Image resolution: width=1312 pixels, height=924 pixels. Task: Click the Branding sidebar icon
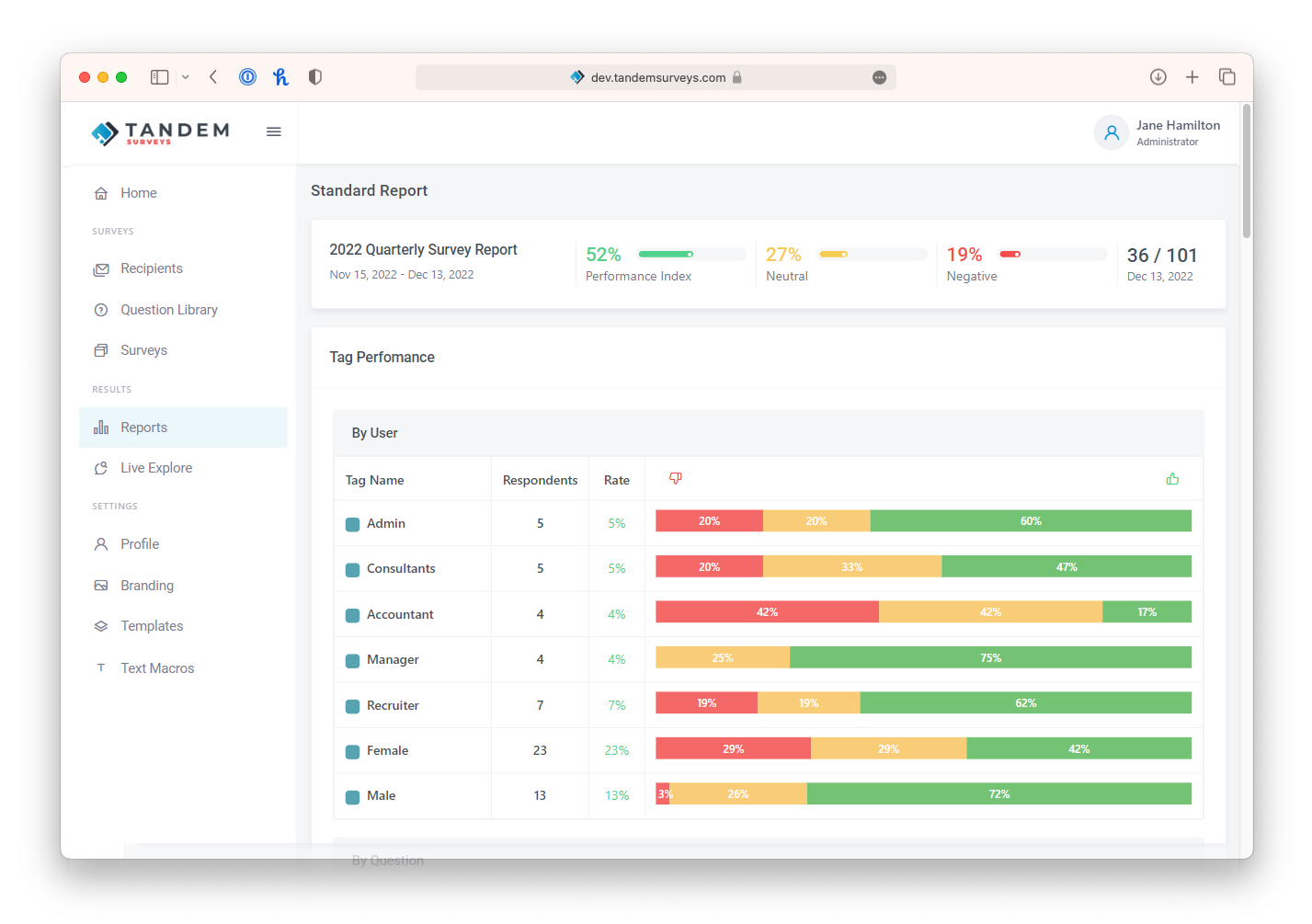100,585
